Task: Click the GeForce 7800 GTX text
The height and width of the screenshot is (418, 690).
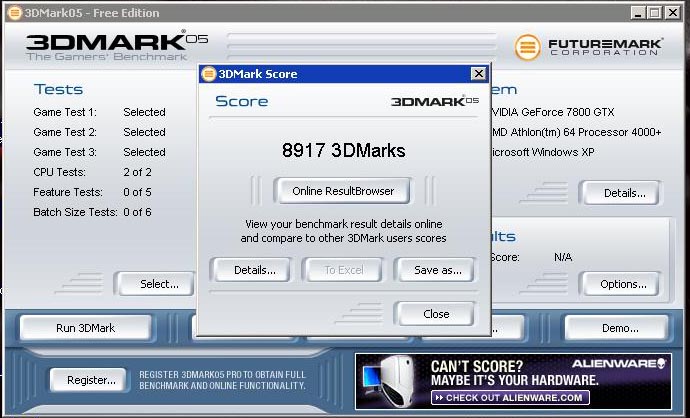Action: [553, 112]
